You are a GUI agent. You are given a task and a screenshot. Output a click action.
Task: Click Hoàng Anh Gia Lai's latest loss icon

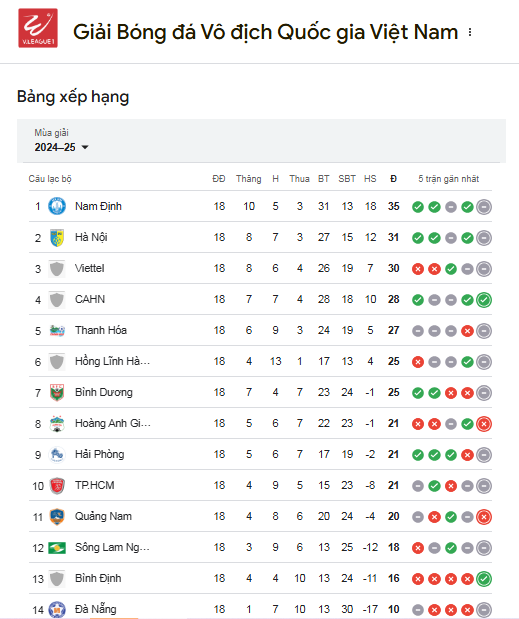[x=483, y=424]
